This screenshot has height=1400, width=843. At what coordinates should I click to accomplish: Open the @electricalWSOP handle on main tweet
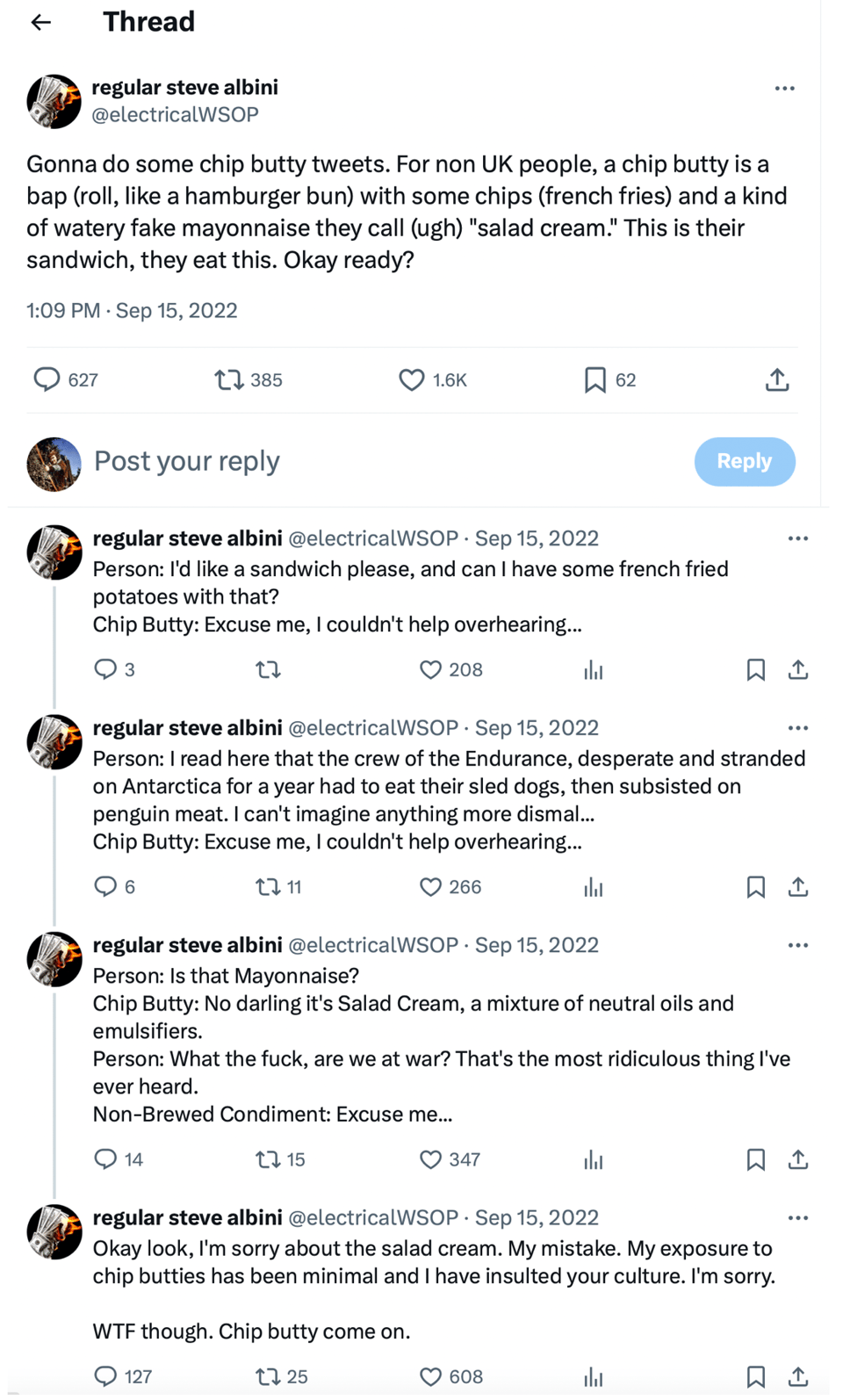tap(175, 115)
